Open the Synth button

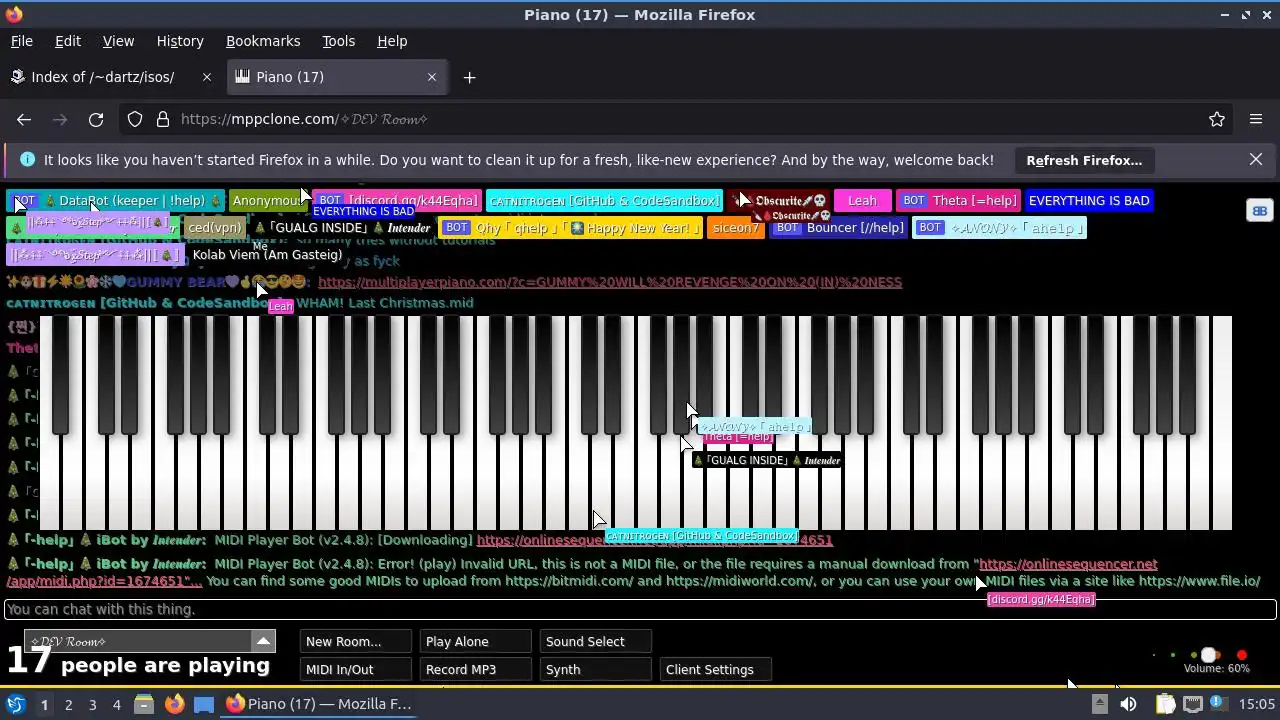[595, 669]
